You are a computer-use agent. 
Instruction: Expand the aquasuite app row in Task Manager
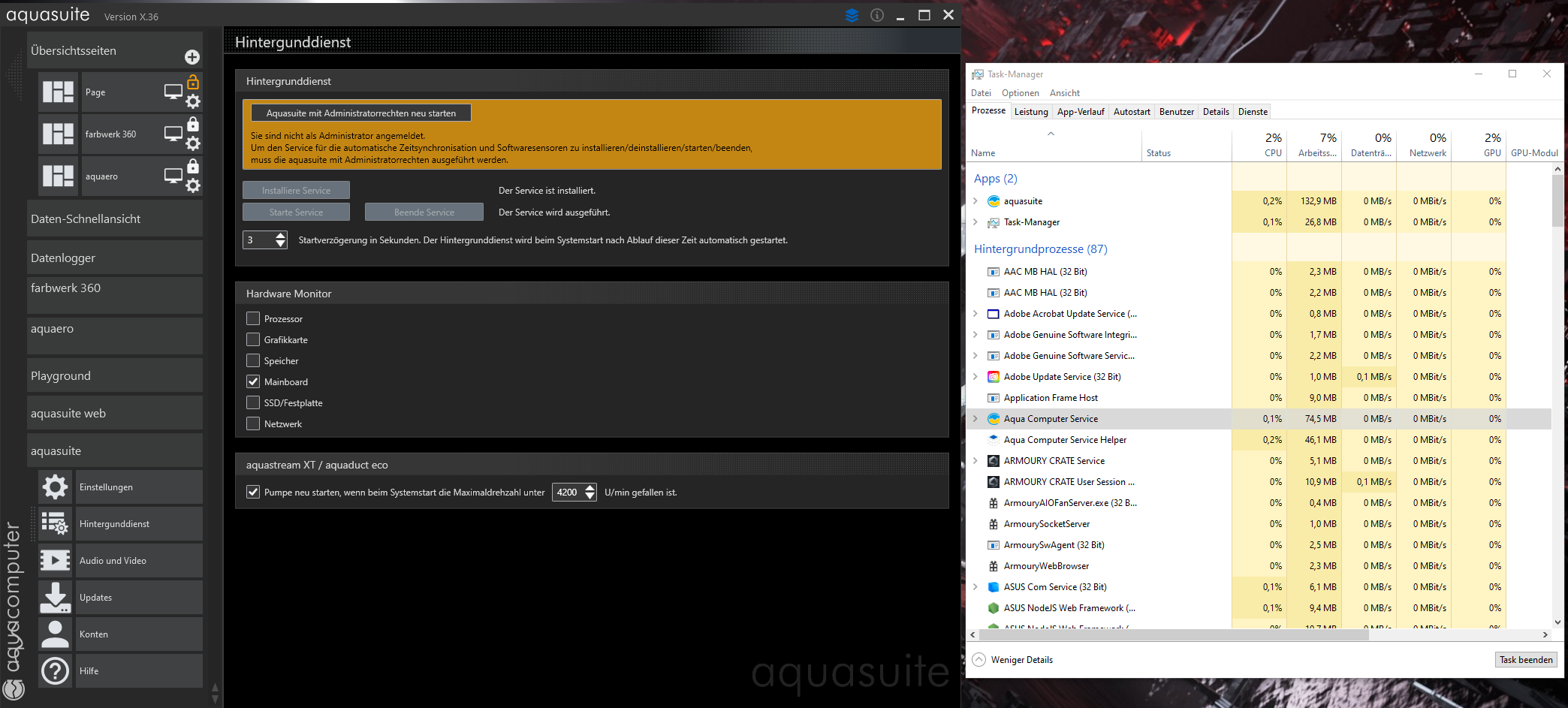(975, 201)
